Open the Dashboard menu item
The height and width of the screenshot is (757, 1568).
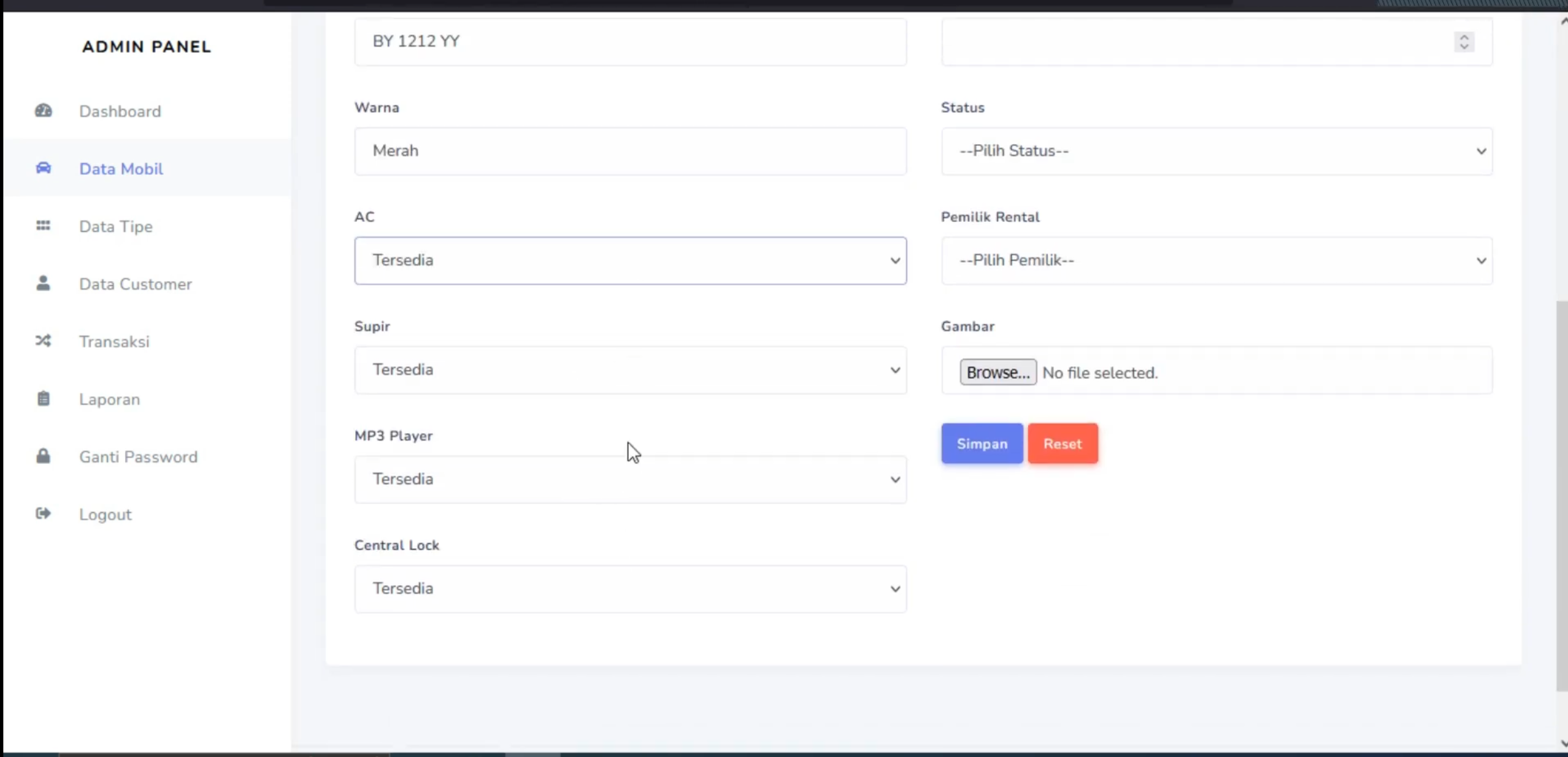pyautogui.click(x=147, y=111)
